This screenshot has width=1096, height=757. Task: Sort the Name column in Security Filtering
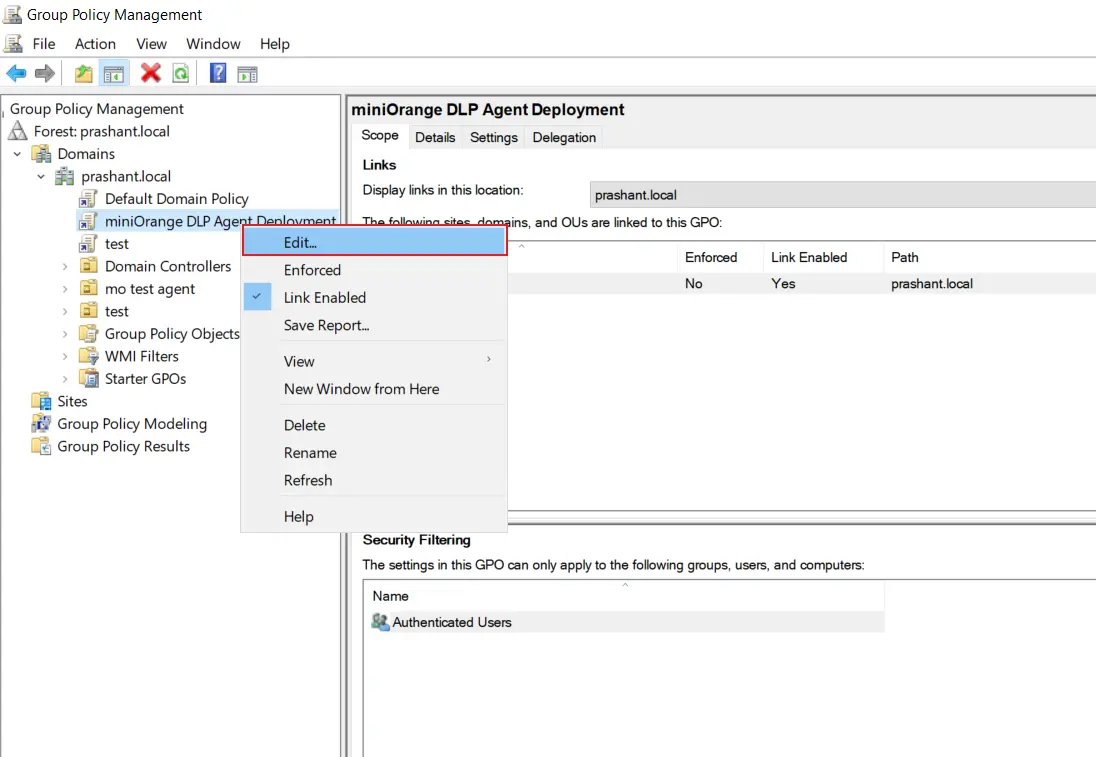tap(390, 596)
